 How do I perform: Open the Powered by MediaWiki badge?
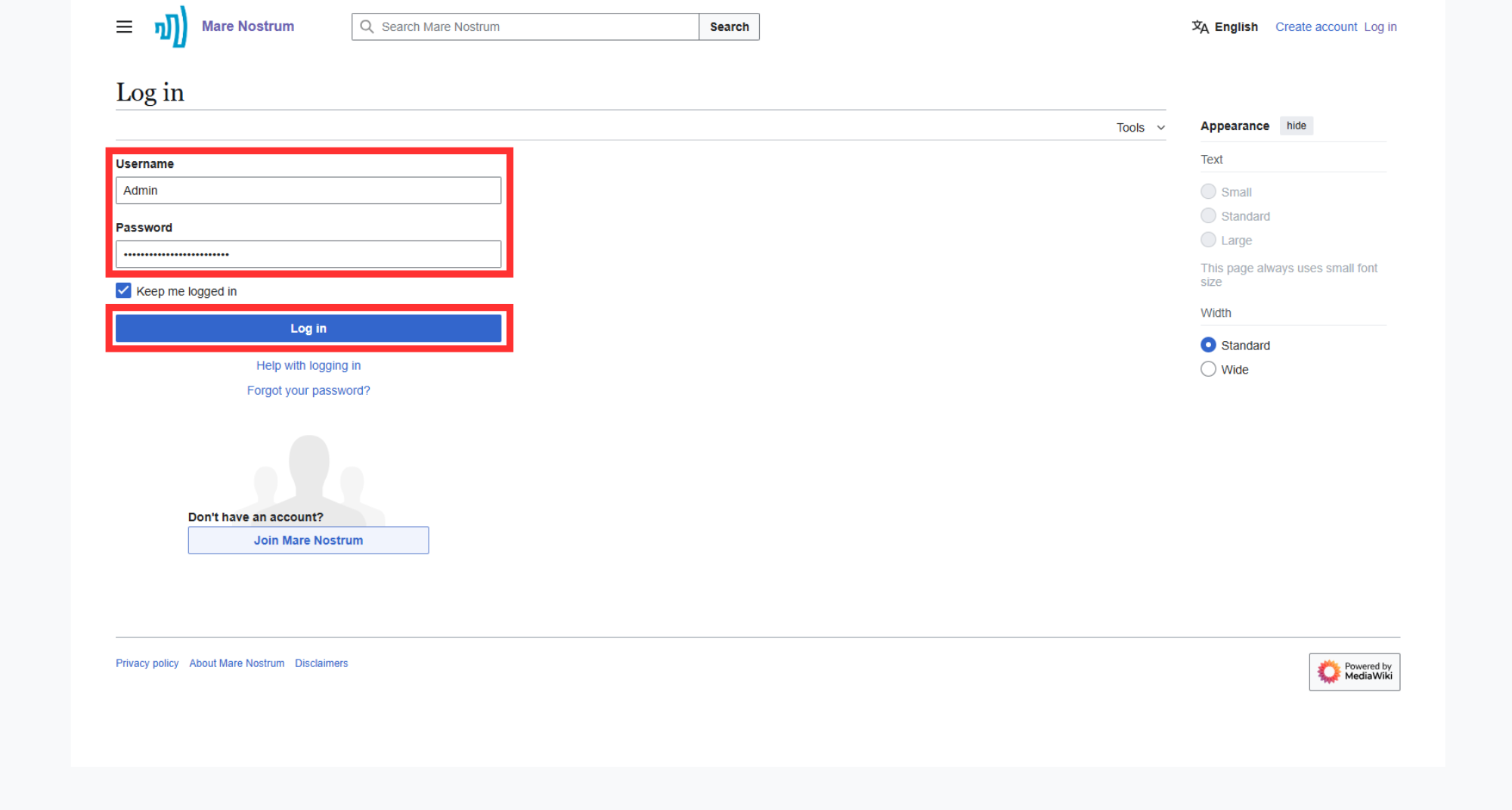click(x=1354, y=672)
